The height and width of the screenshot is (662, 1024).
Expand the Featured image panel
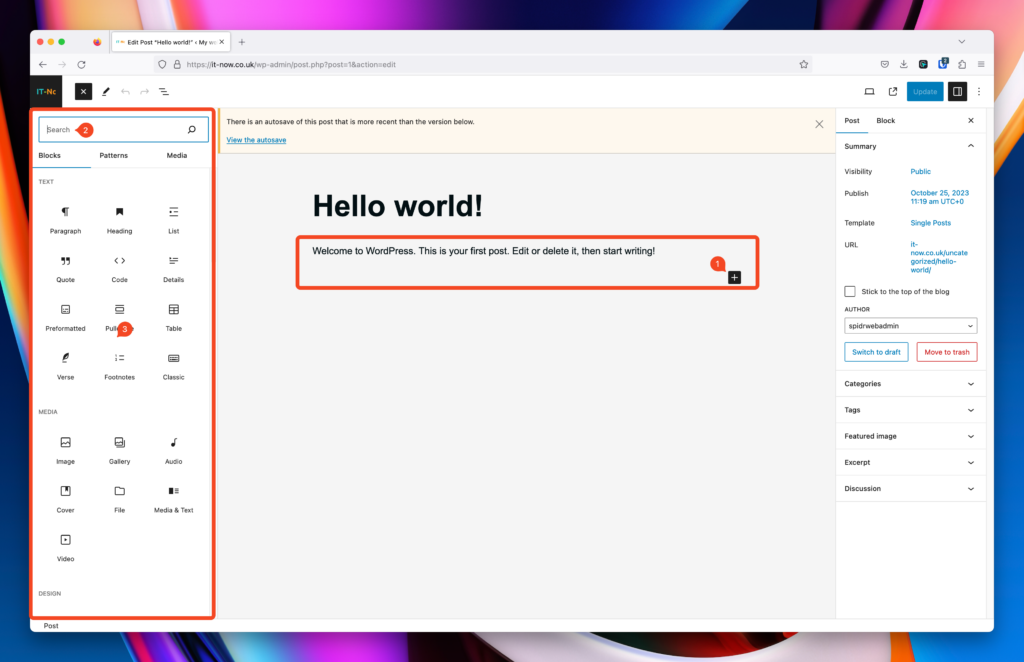[x=910, y=436]
